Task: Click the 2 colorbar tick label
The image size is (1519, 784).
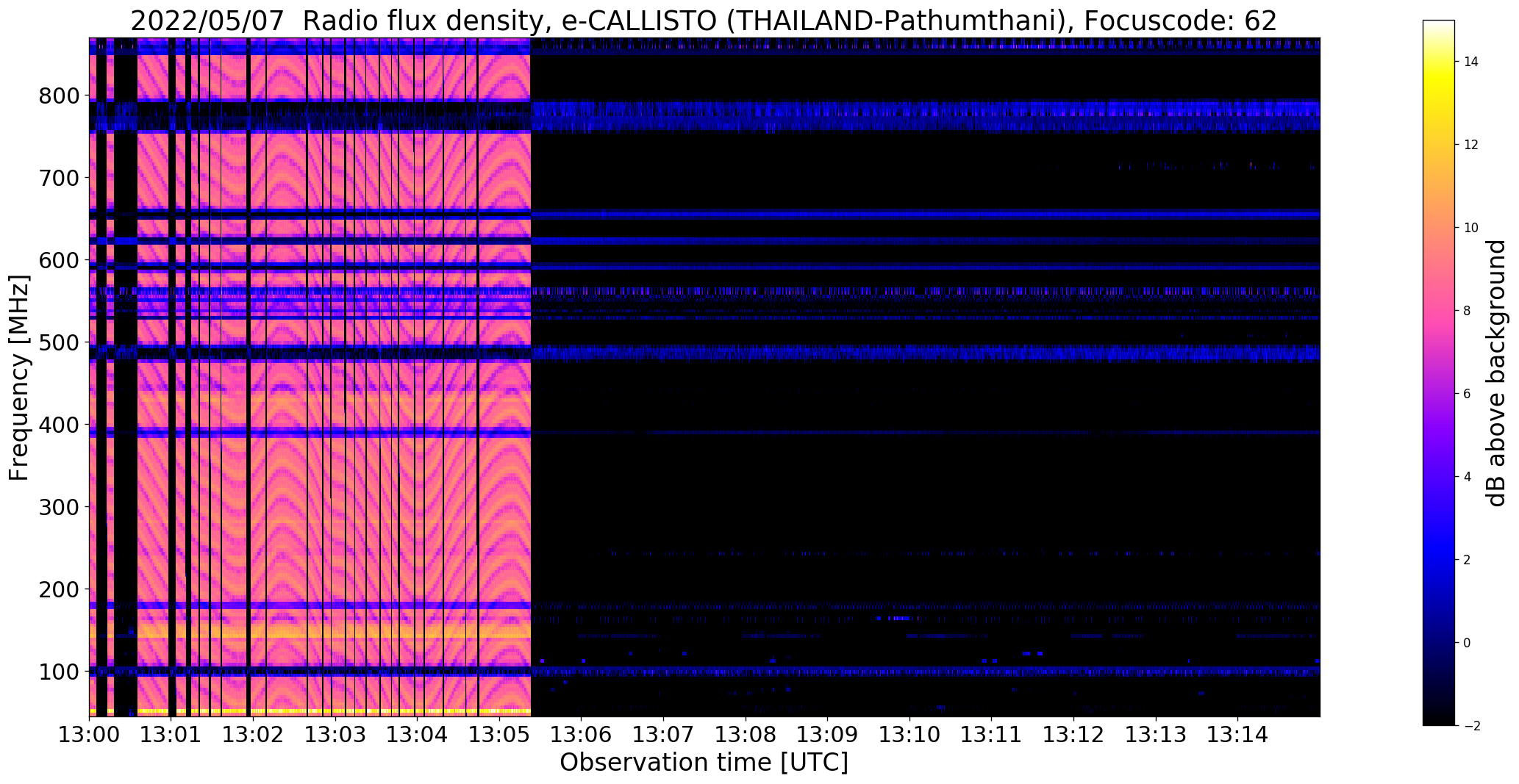Action: pos(1466,560)
